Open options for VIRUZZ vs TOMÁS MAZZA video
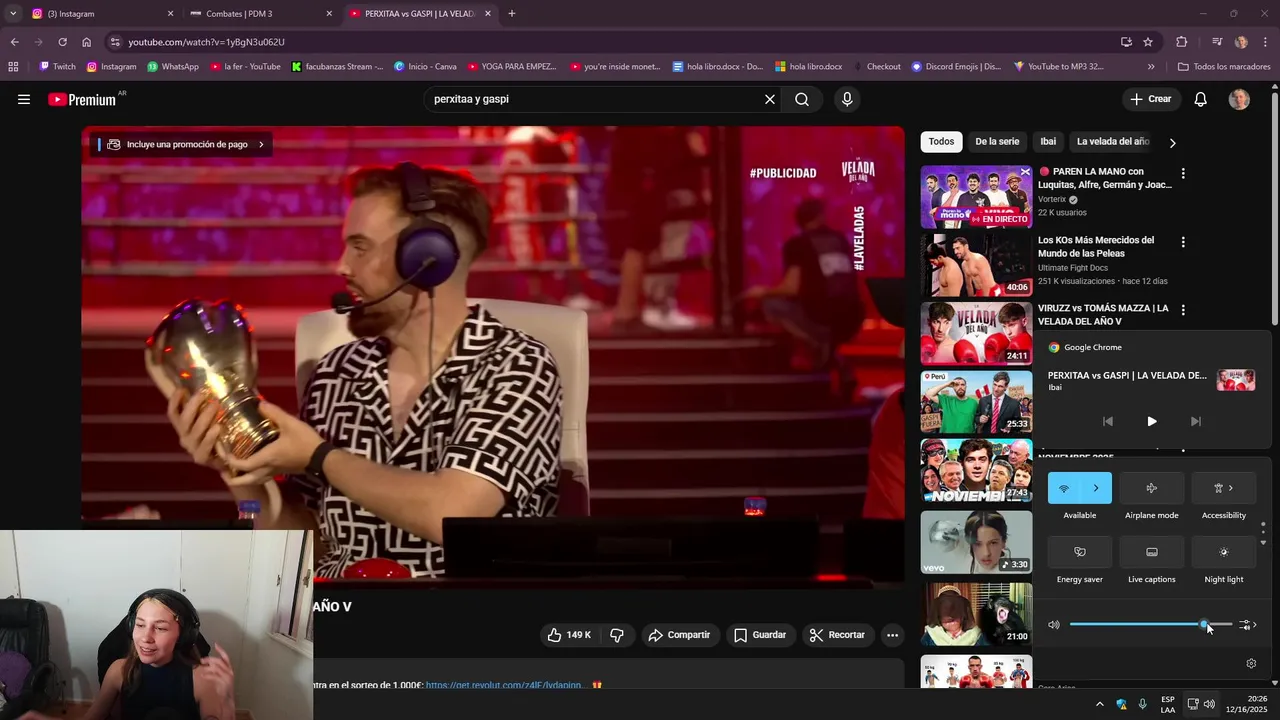The width and height of the screenshot is (1280, 720). click(x=1183, y=310)
